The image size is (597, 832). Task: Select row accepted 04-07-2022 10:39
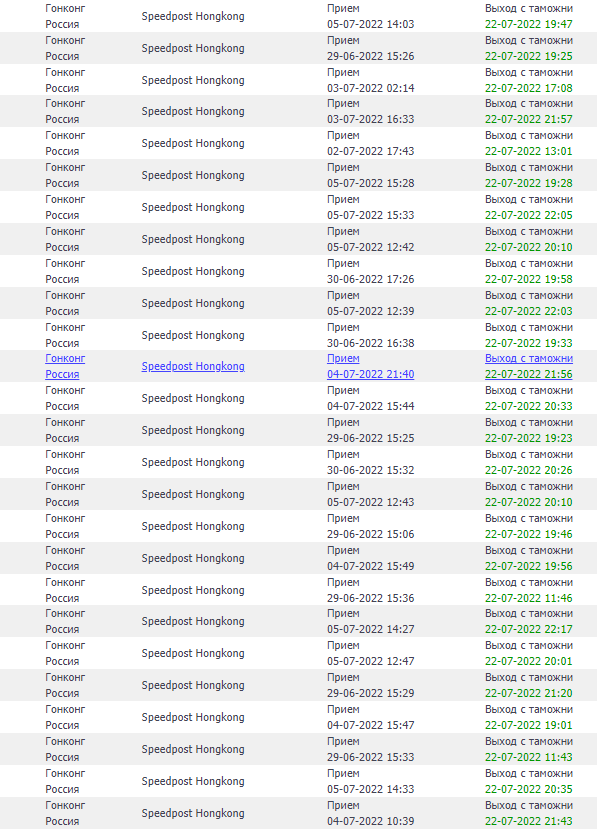(x=298, y=813)
